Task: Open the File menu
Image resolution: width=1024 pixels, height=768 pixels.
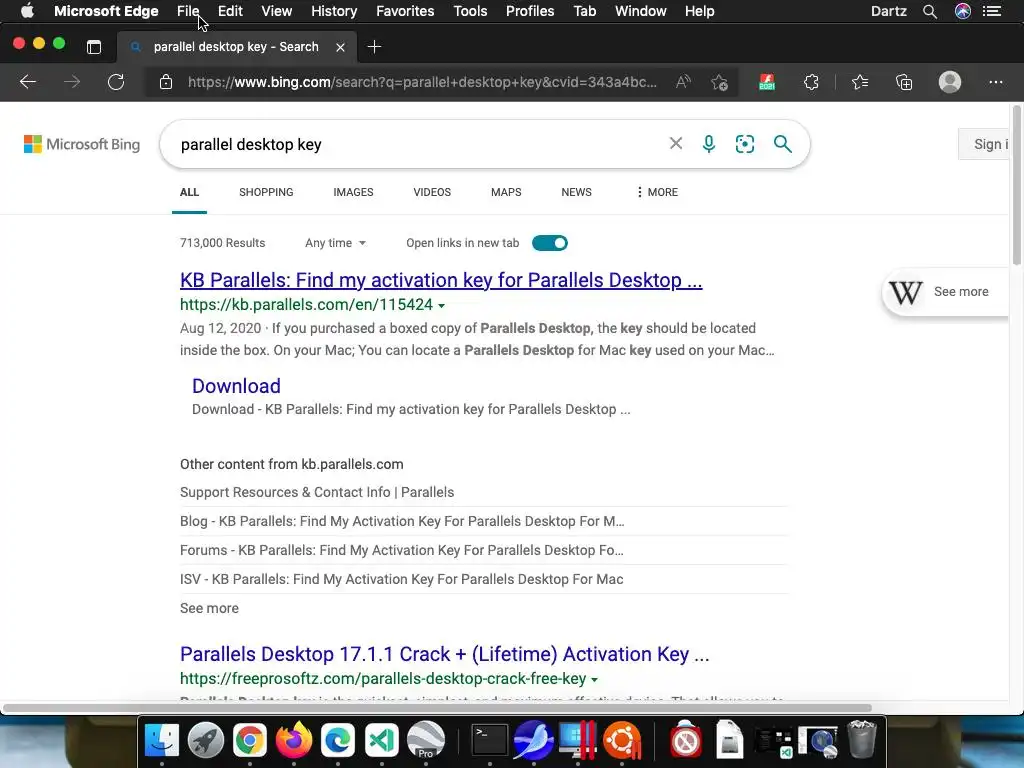Action: 188,11
